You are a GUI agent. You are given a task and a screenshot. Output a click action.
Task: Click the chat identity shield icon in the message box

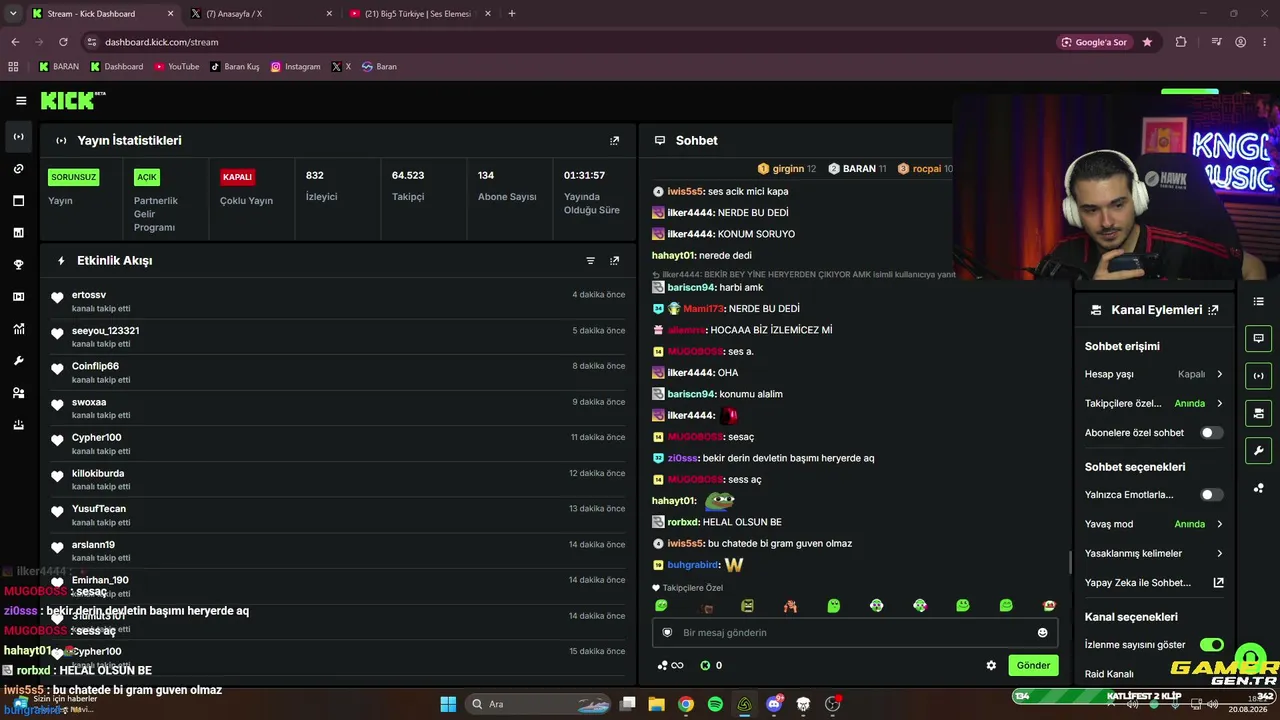click(x=668, y=633)
